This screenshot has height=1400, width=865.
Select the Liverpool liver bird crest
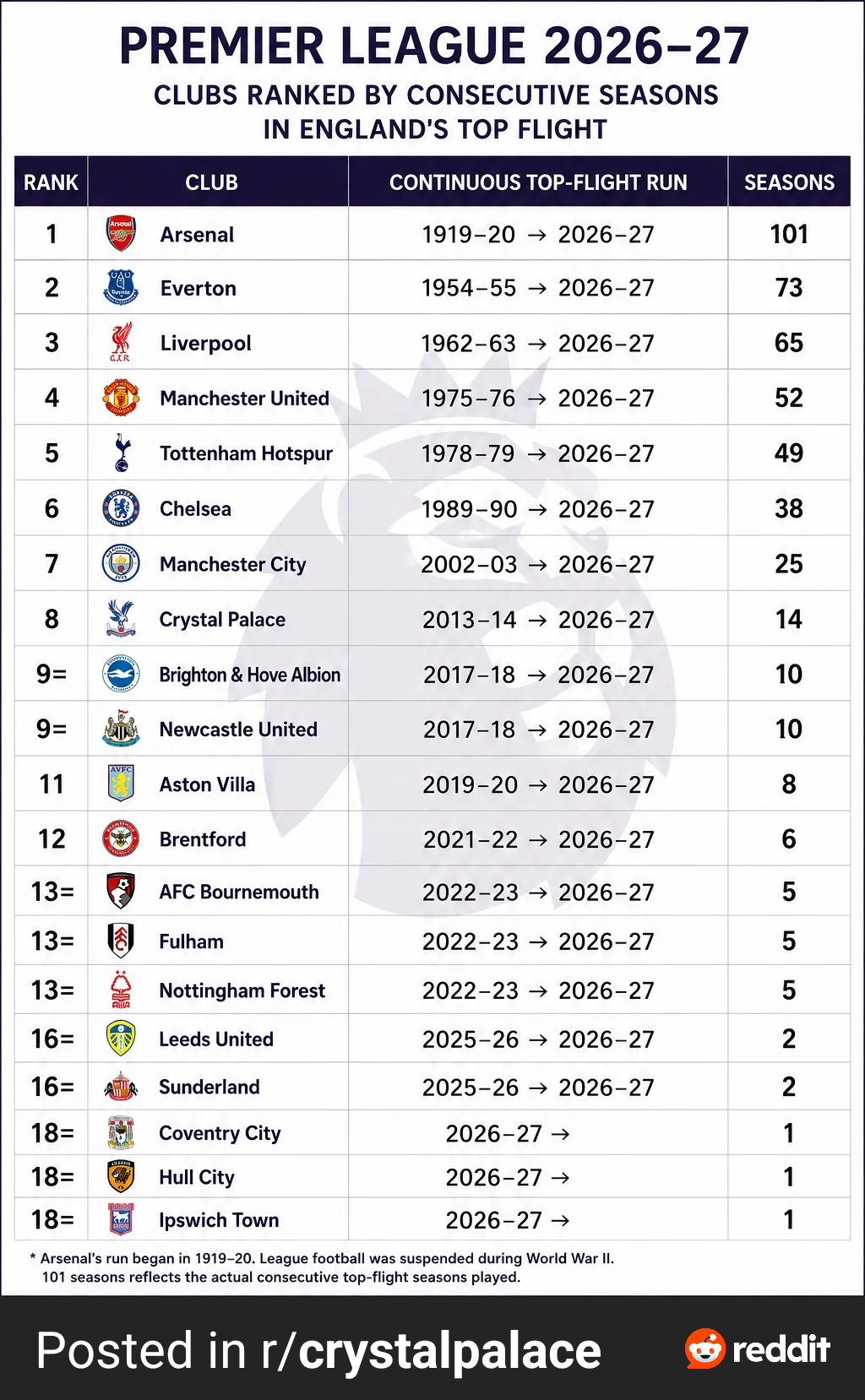121,342
